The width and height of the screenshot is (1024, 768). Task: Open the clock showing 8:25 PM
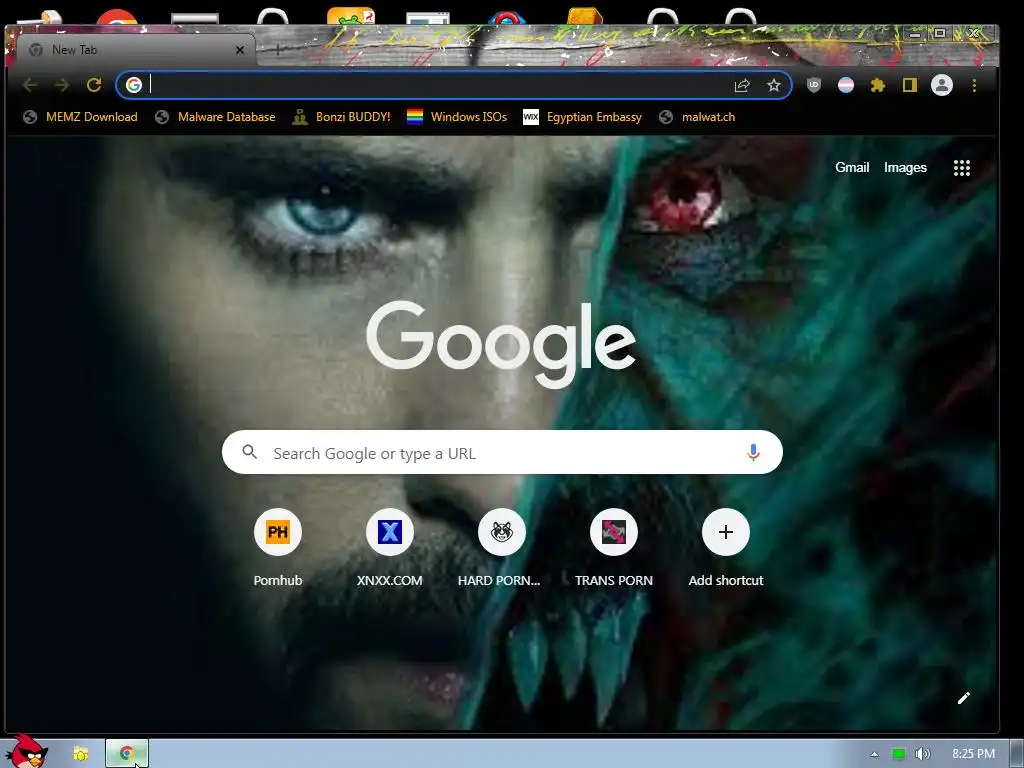point(973,754)
